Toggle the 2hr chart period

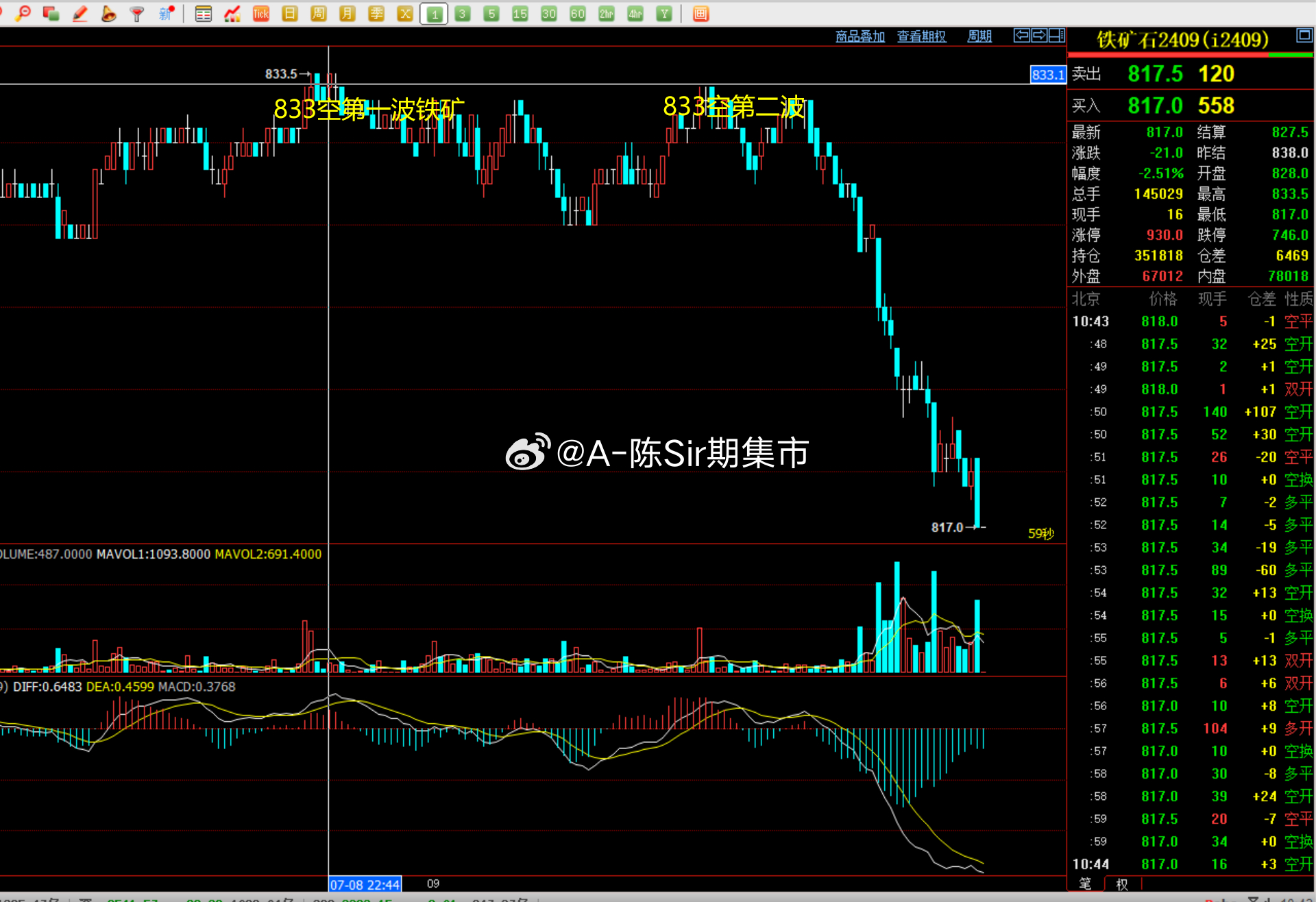click(x=606, y=13)
